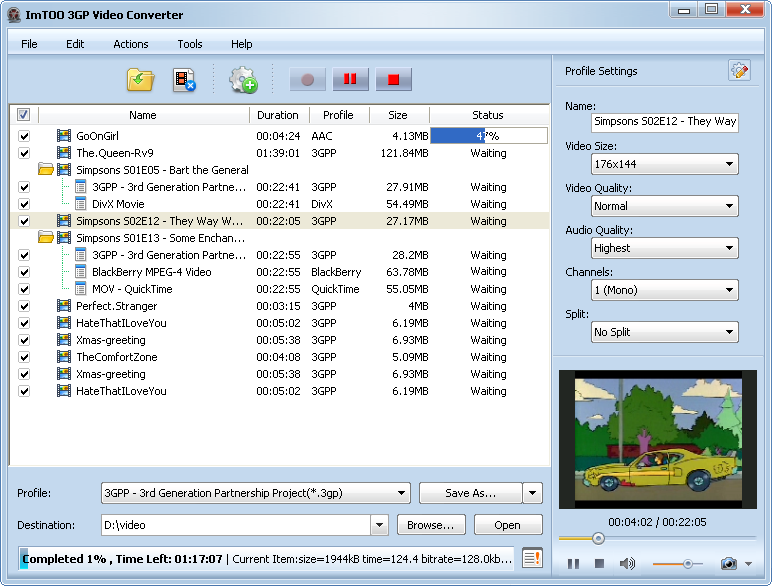The height and width of the screenshot is (586, 772).
Task: Click the document icon next to MOV - QuickTime
Action: click(x=81, y=289)
